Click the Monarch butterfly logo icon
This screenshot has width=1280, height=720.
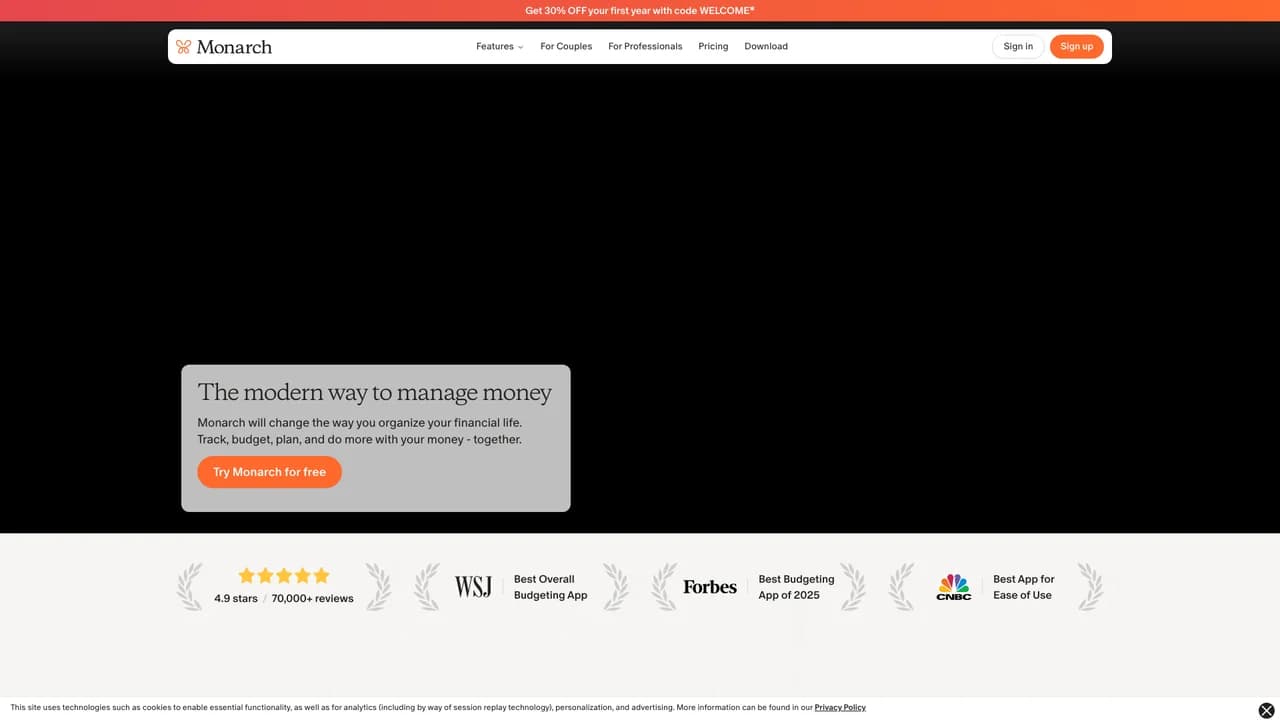click(183, 46)
